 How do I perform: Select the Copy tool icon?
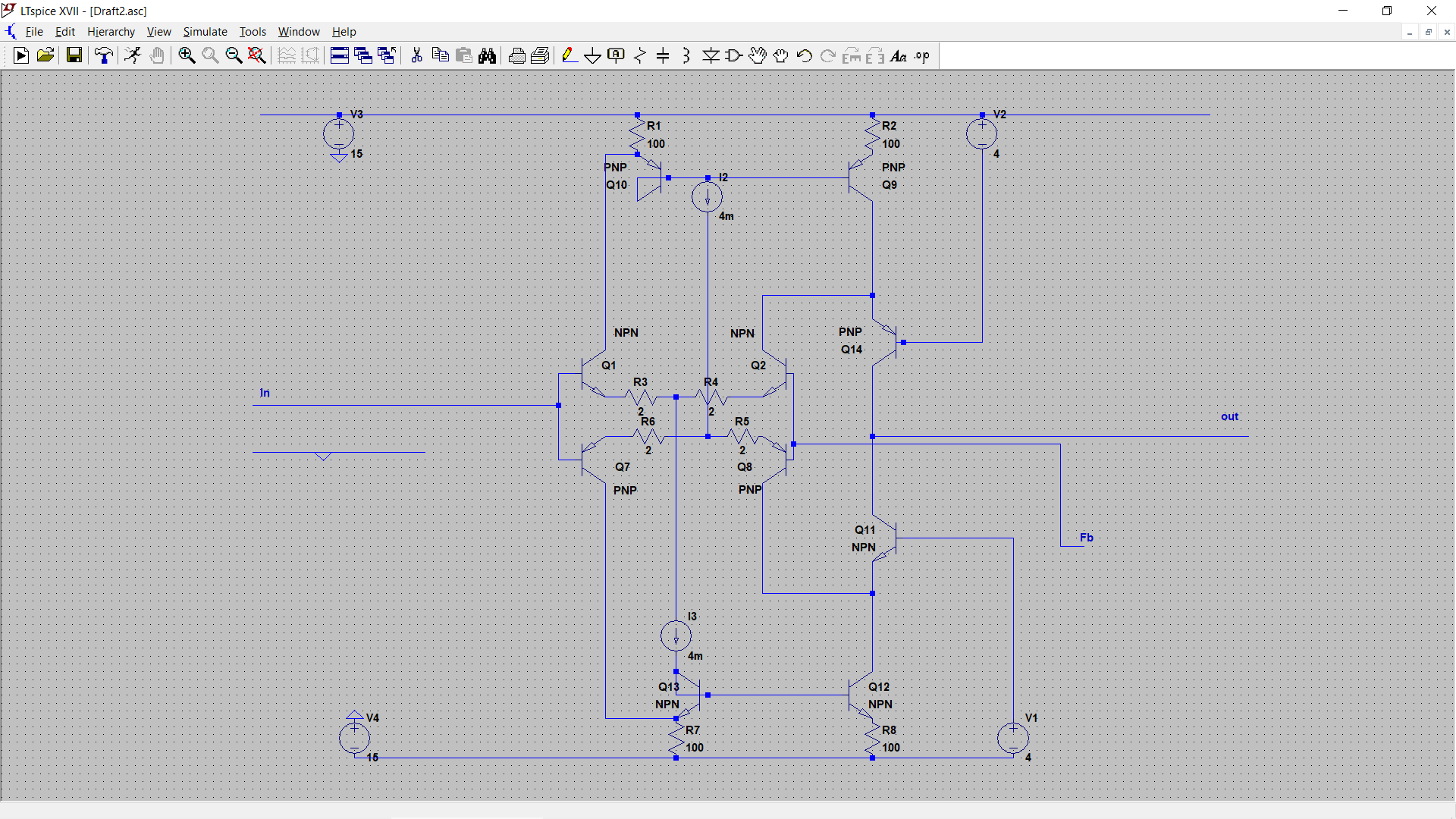[440, 55]
